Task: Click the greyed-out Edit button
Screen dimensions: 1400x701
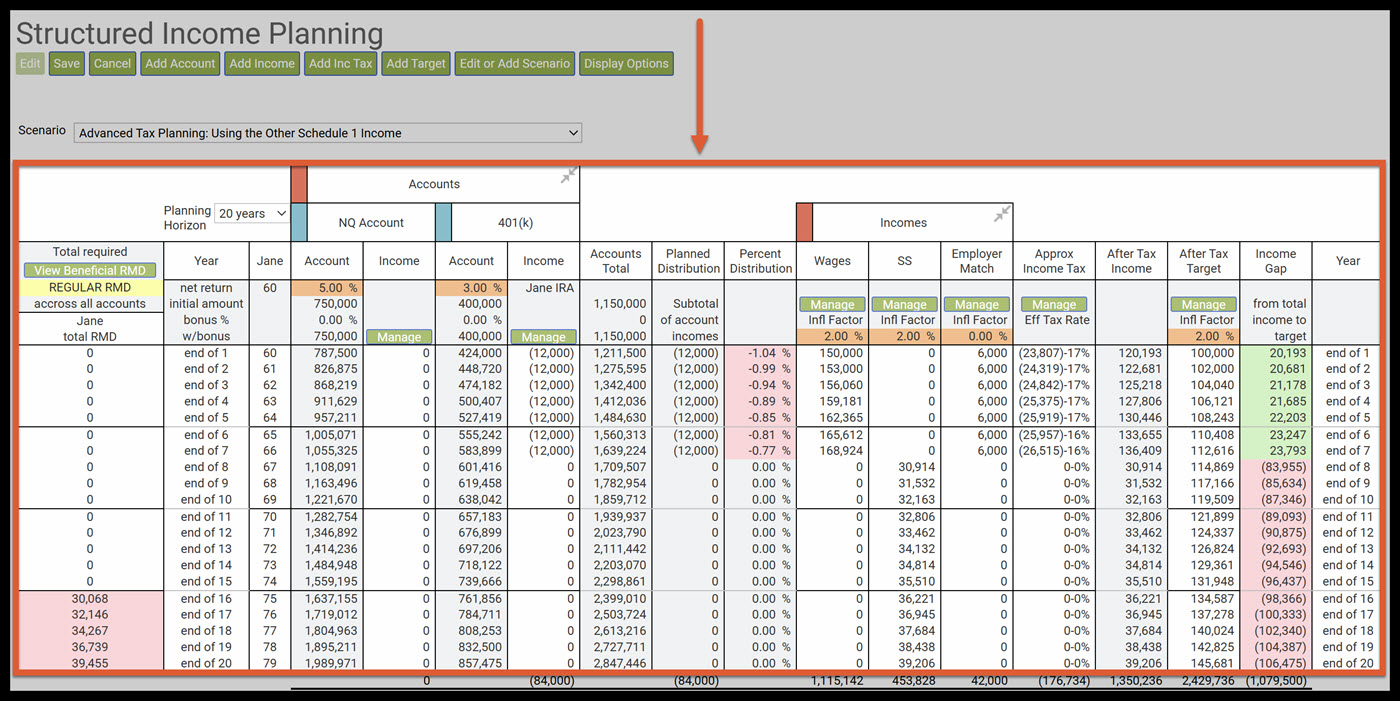Action: click(x=30, y=63)
